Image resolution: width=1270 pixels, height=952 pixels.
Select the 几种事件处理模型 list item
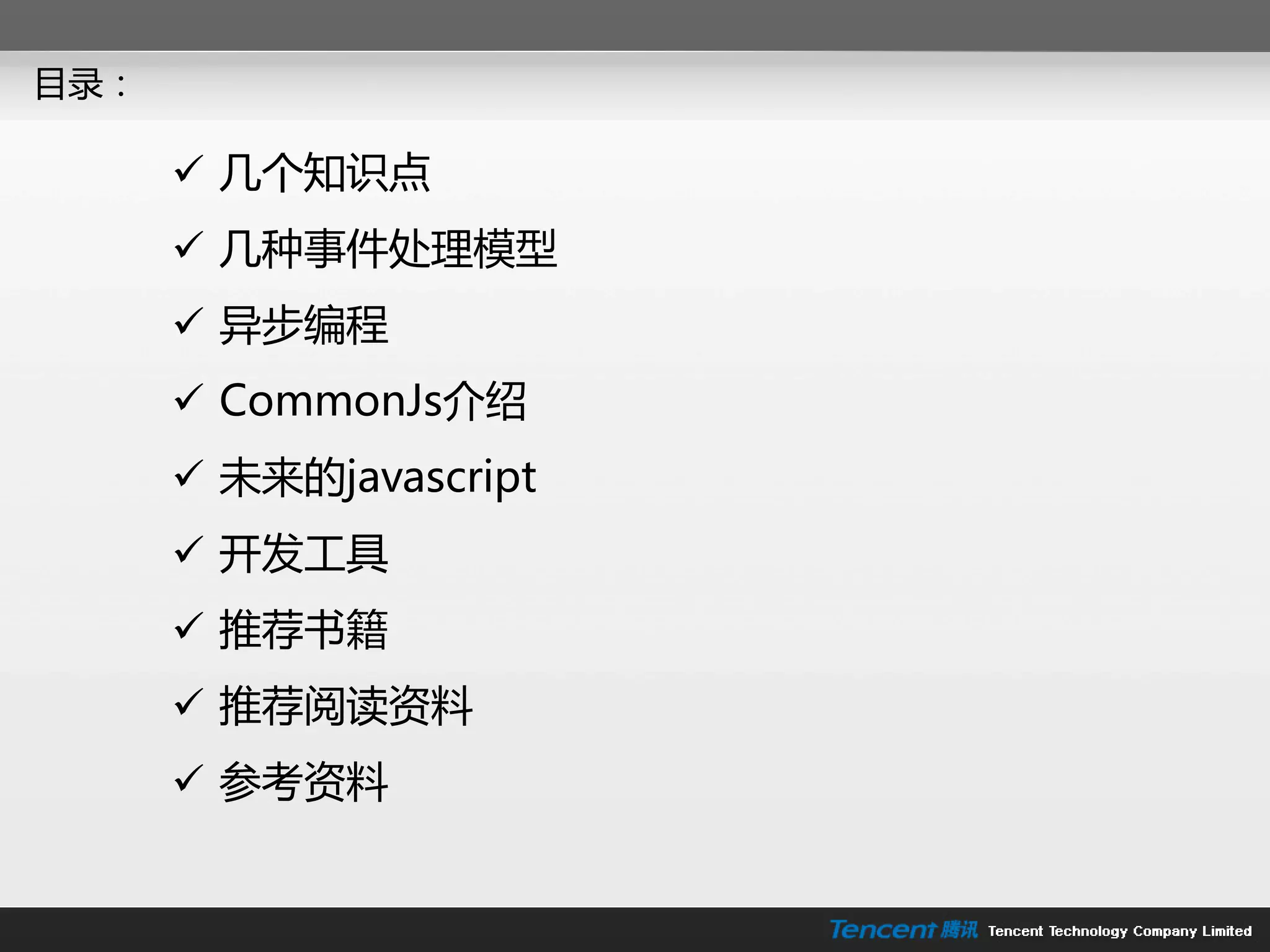pos(388,249)
